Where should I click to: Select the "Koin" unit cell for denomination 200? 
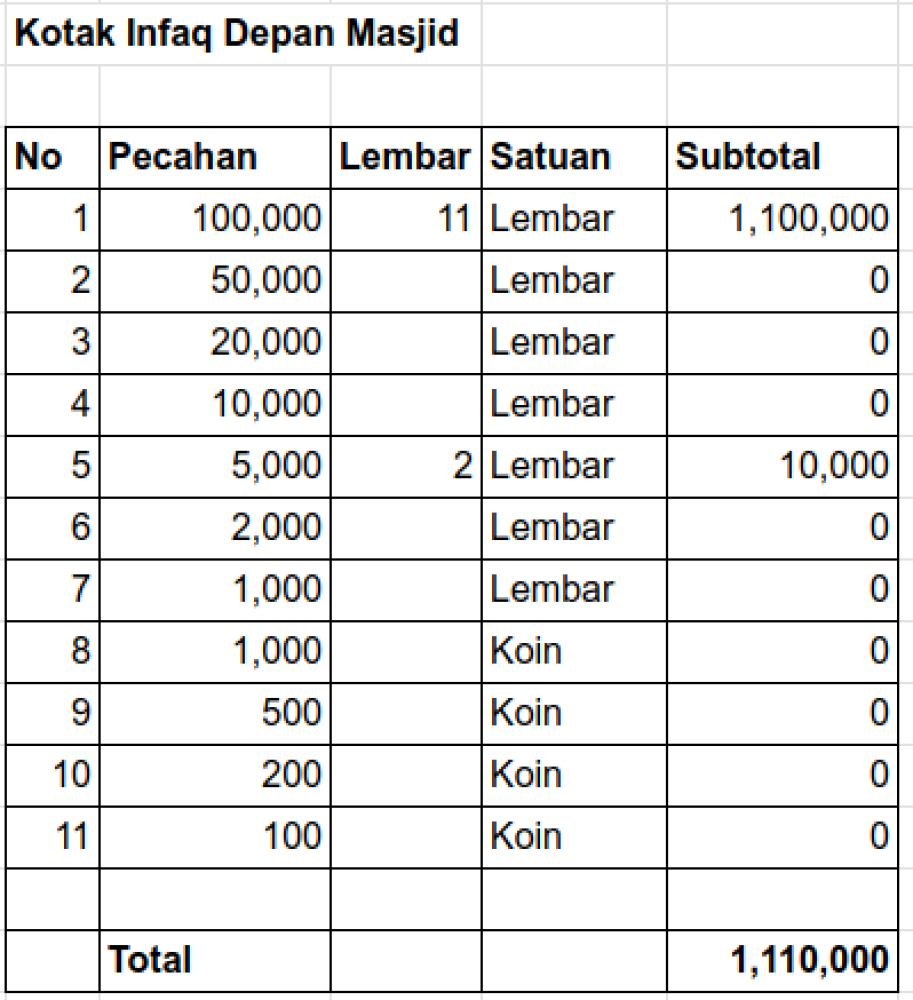[573, 775]
